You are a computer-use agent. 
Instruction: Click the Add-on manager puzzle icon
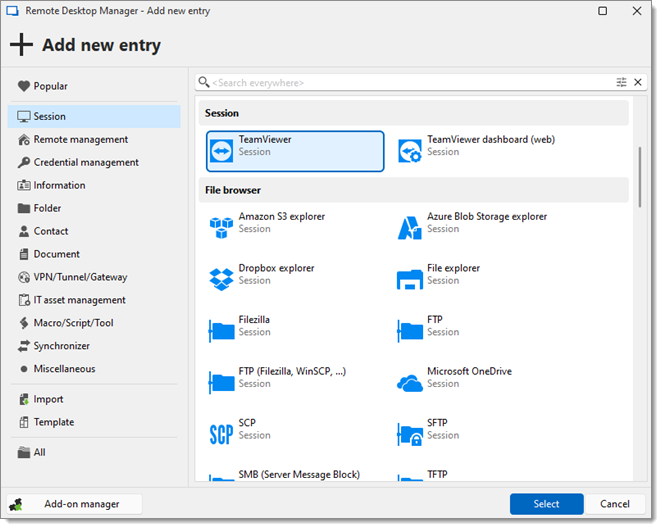click(x=16, y=504)
